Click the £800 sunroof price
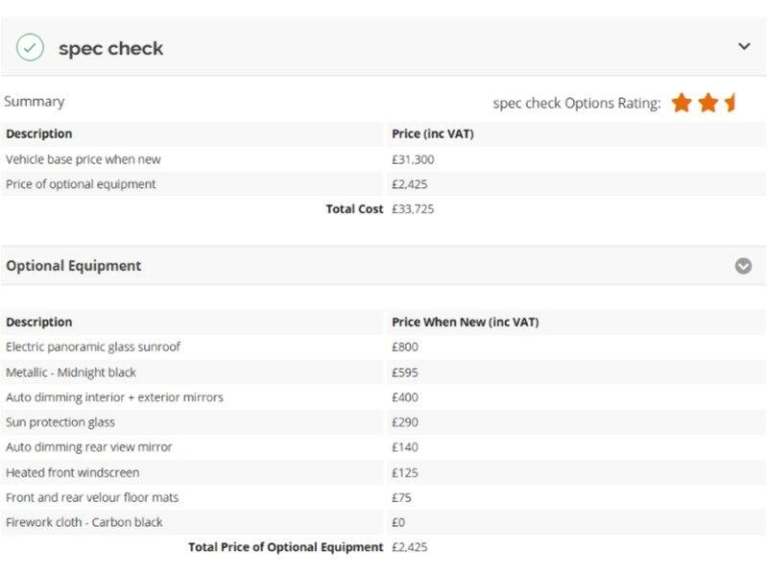Image resolution: width=768 pixels, height=576 pixels. click(x=405, y=347)
